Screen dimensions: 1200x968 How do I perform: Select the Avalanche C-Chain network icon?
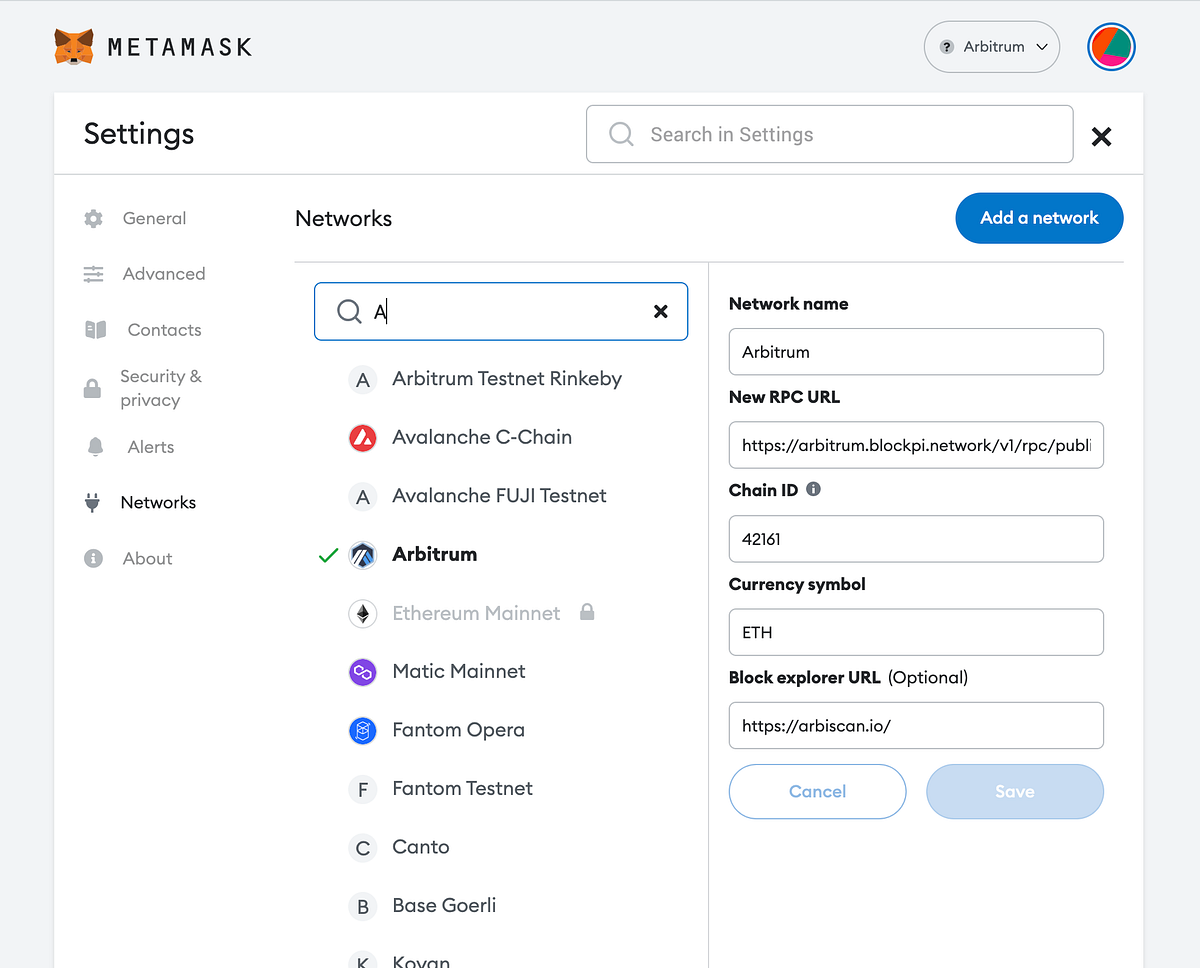click(x=362, y=437)
